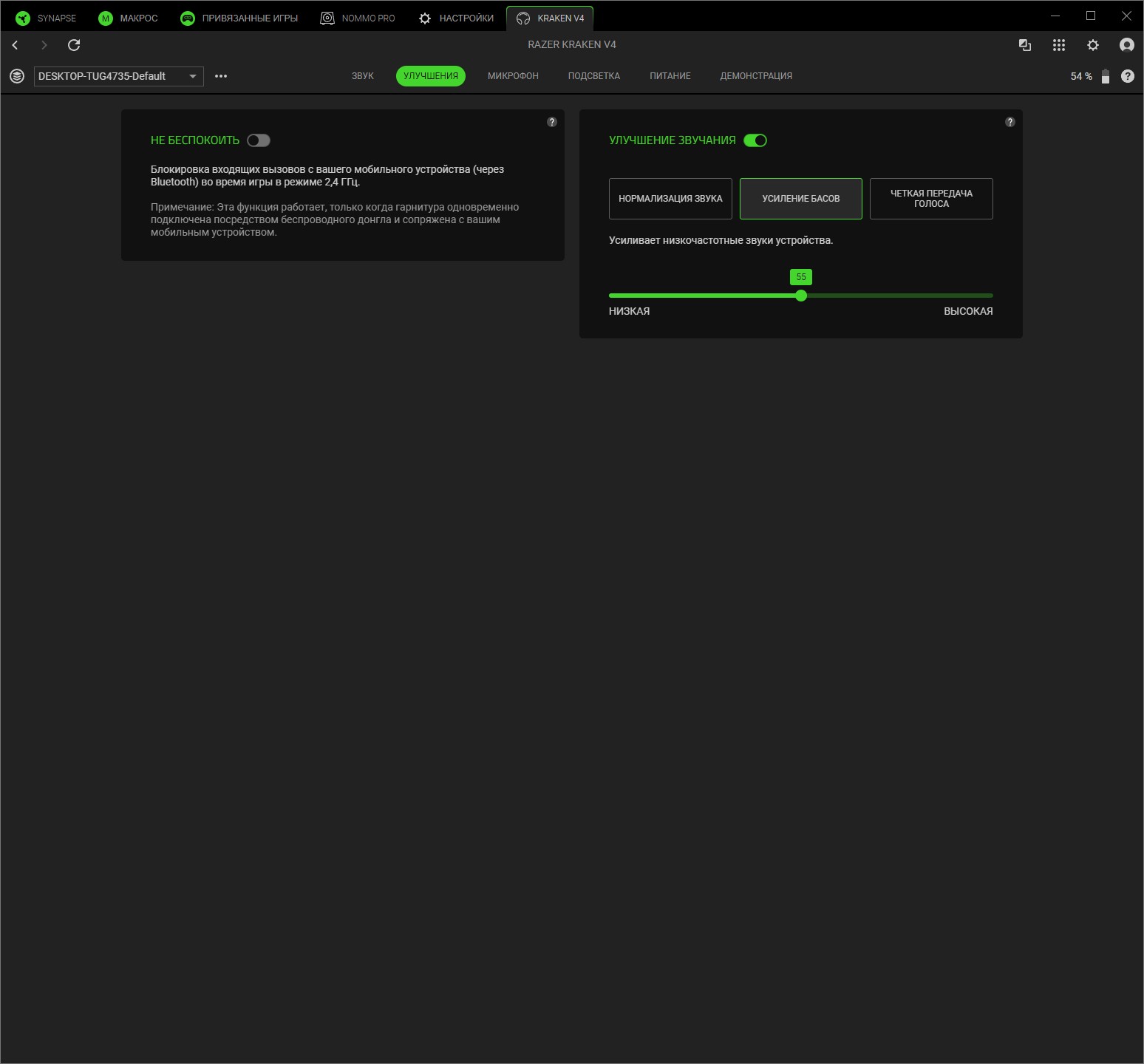Click the Razer Kraken V4 title text
This screenshot has height=1064, width=1144.
click(x=572, y=44)
